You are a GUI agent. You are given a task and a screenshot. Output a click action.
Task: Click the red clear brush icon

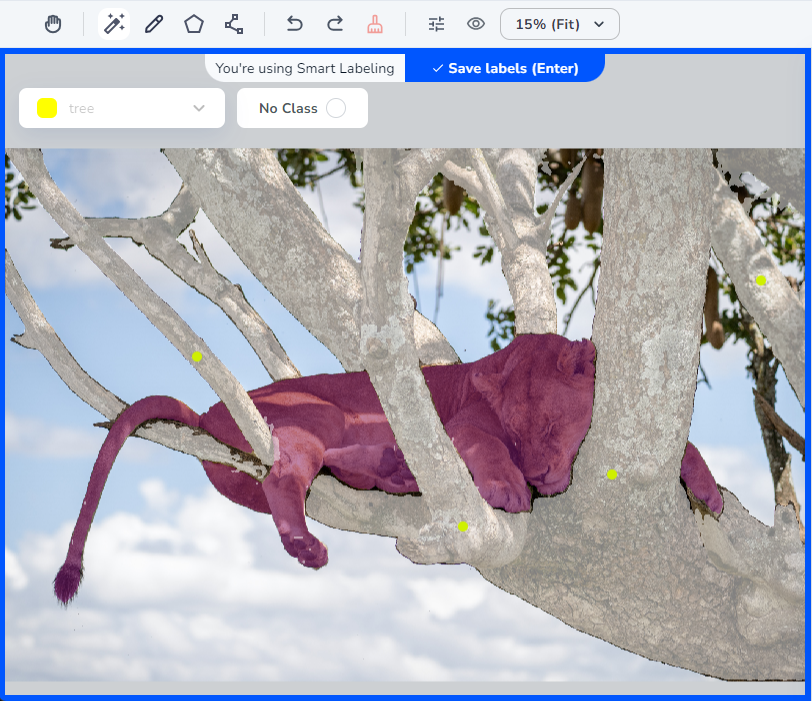pyautogui.click(x=375, y=24)
